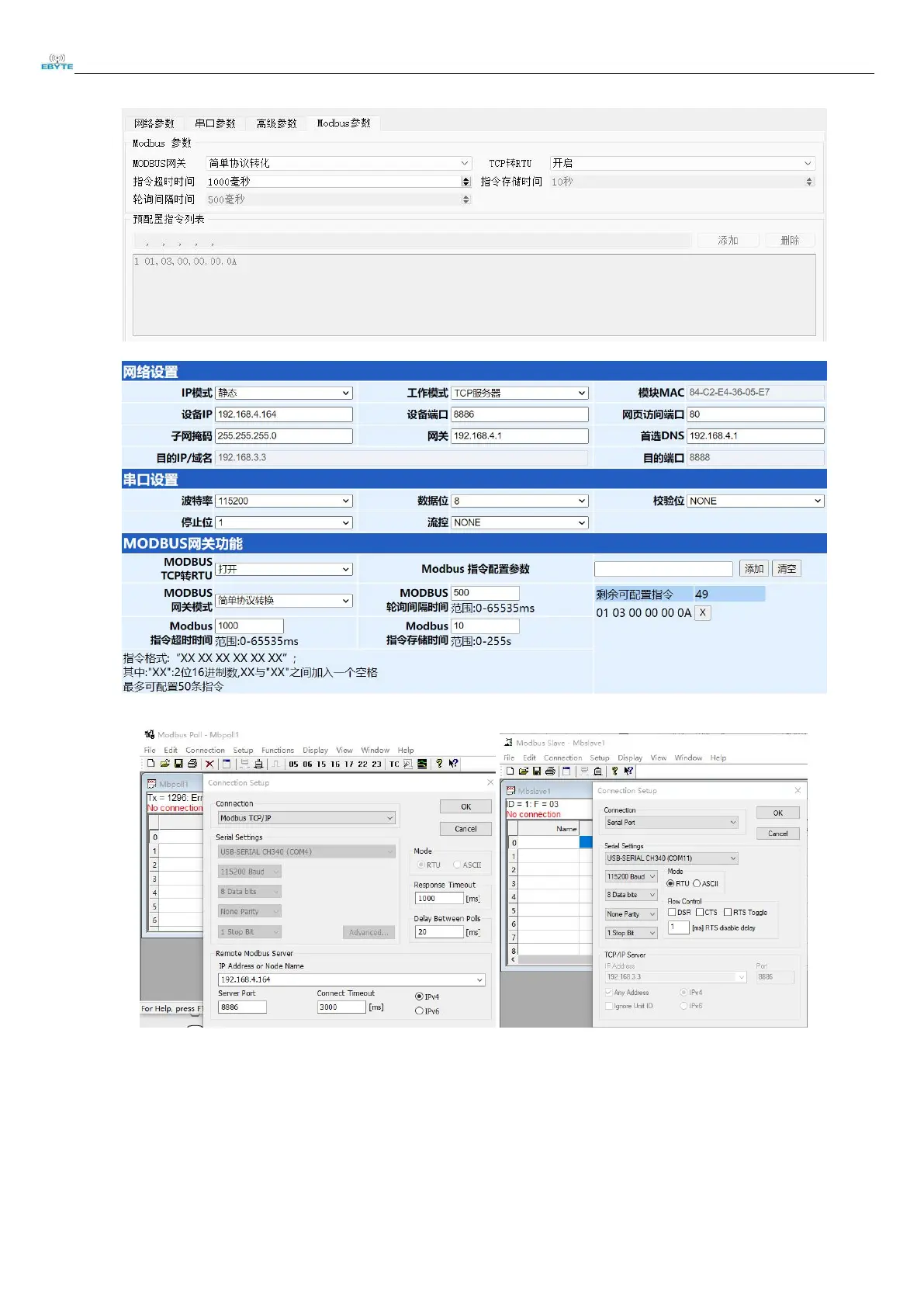Click real-time chart icon in Modbus Poll toolbar

(x=422, y=764)
